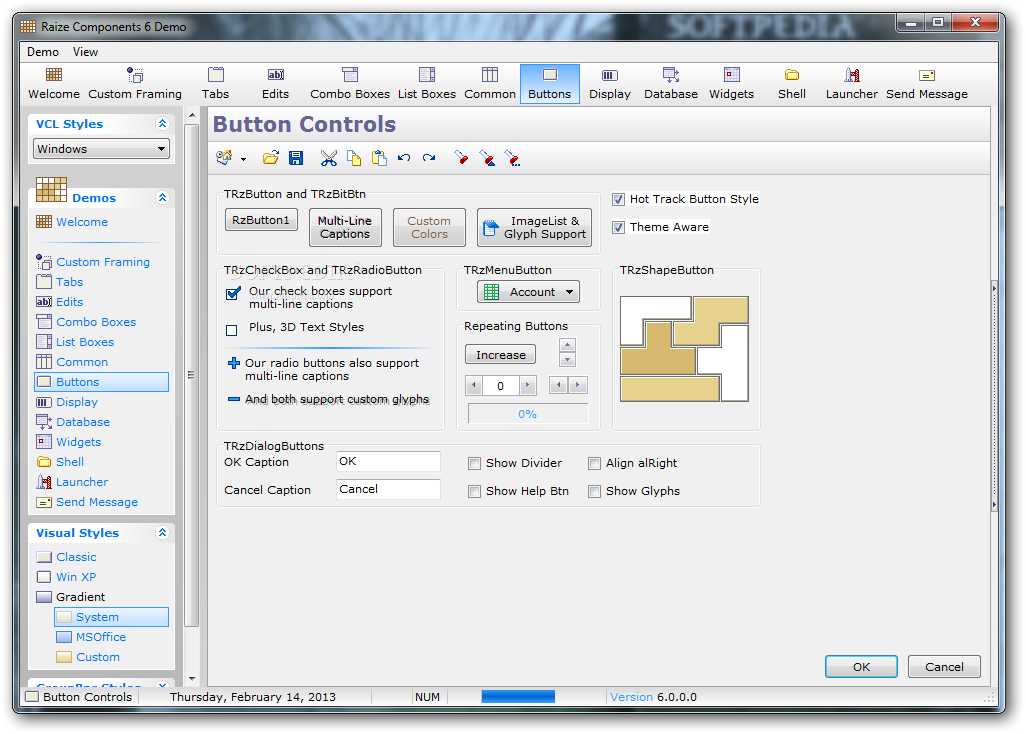1026x734 pixels.
Task: Click the third red flashlight toolbar icon
Action: [512, 158]
